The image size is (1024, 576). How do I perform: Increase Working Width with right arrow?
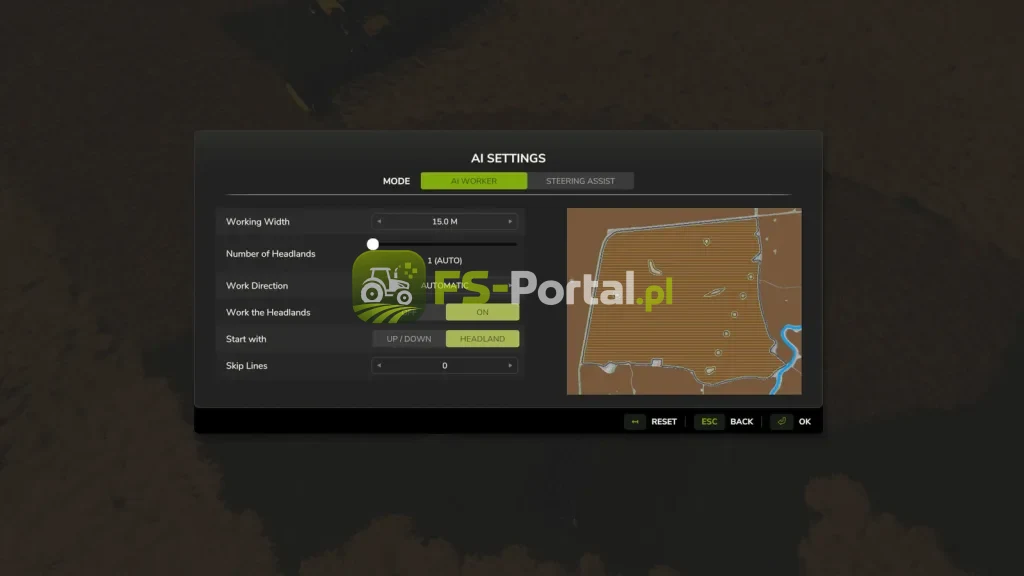click(510, 221)
